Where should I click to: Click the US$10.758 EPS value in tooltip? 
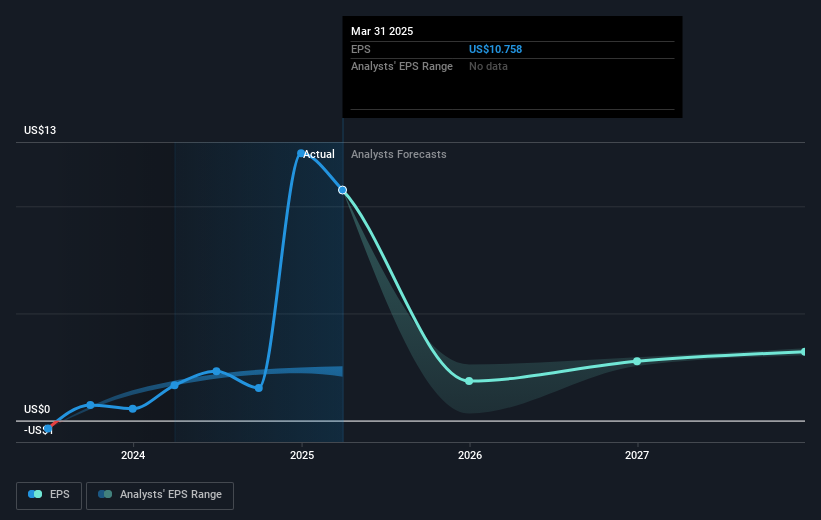495,49
